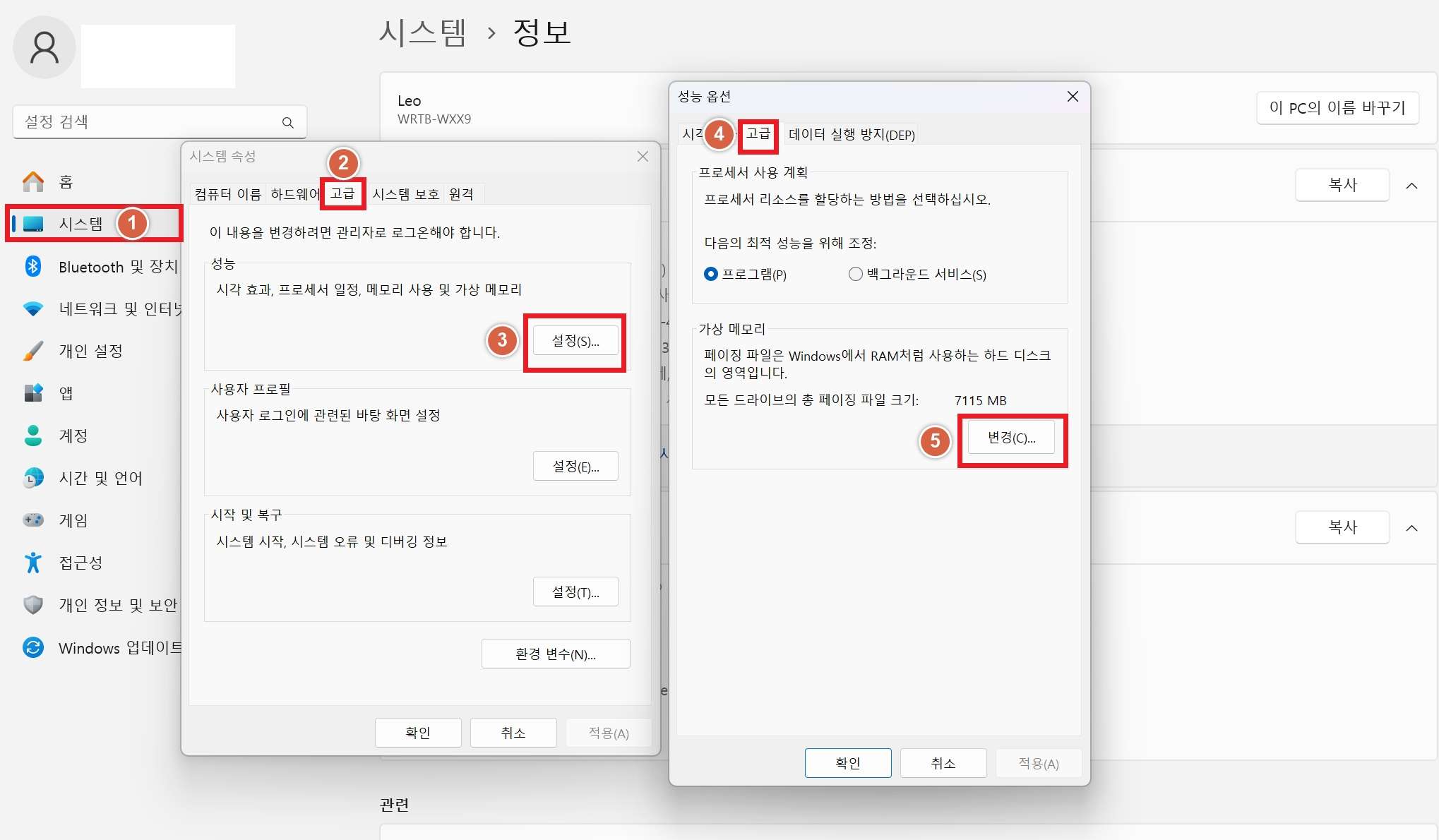Close the 시스템 속성 dialog with X
The width and height of the screenshot is (1439, 840).
(x=643, y=157)
